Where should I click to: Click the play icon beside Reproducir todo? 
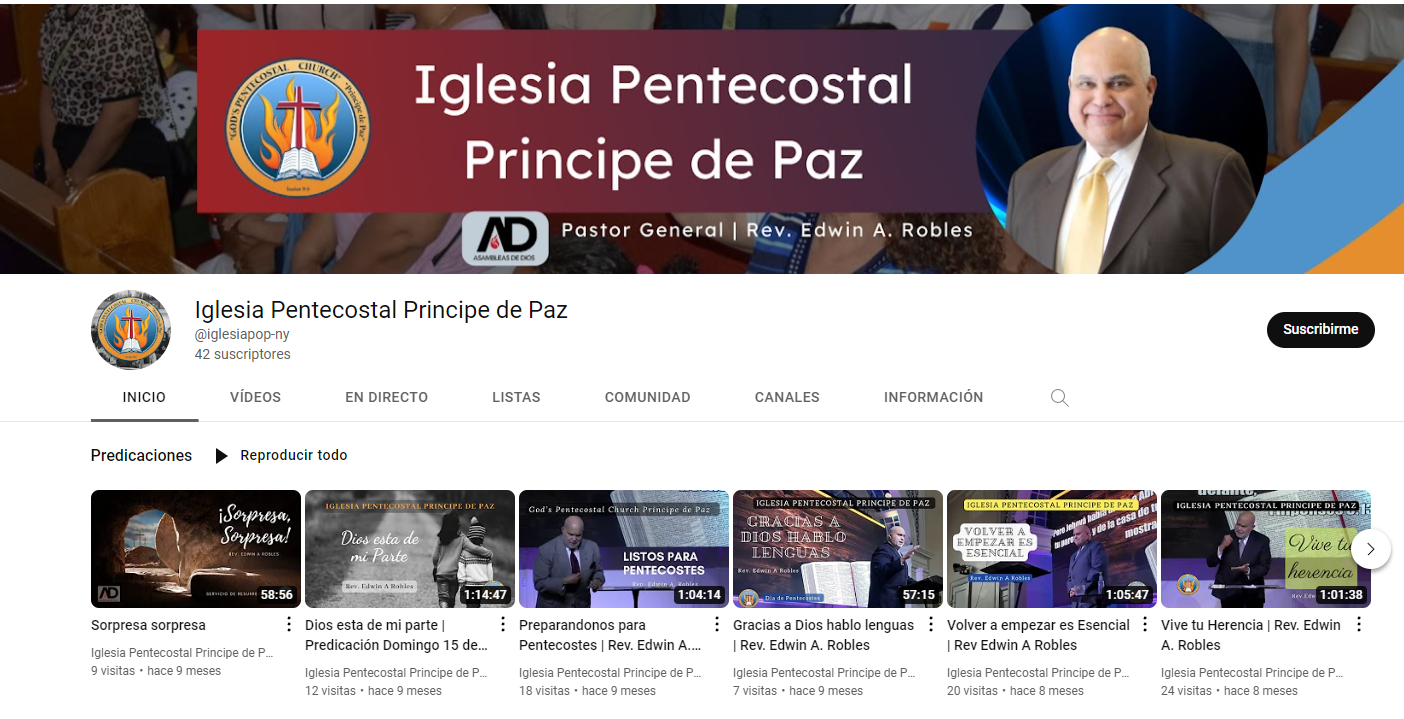pyautogui.click(x=222, y=456)
